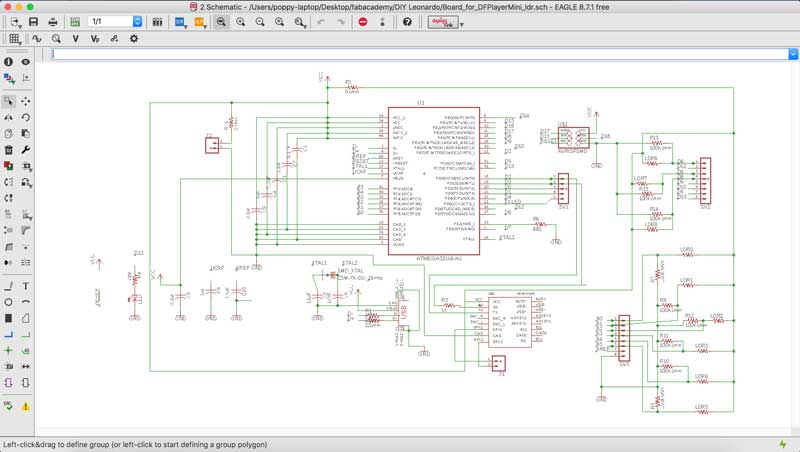This screenshot has height=452, width=800.
Task: Open the orange ULP icon dropdown
Action: coord(199,22)
